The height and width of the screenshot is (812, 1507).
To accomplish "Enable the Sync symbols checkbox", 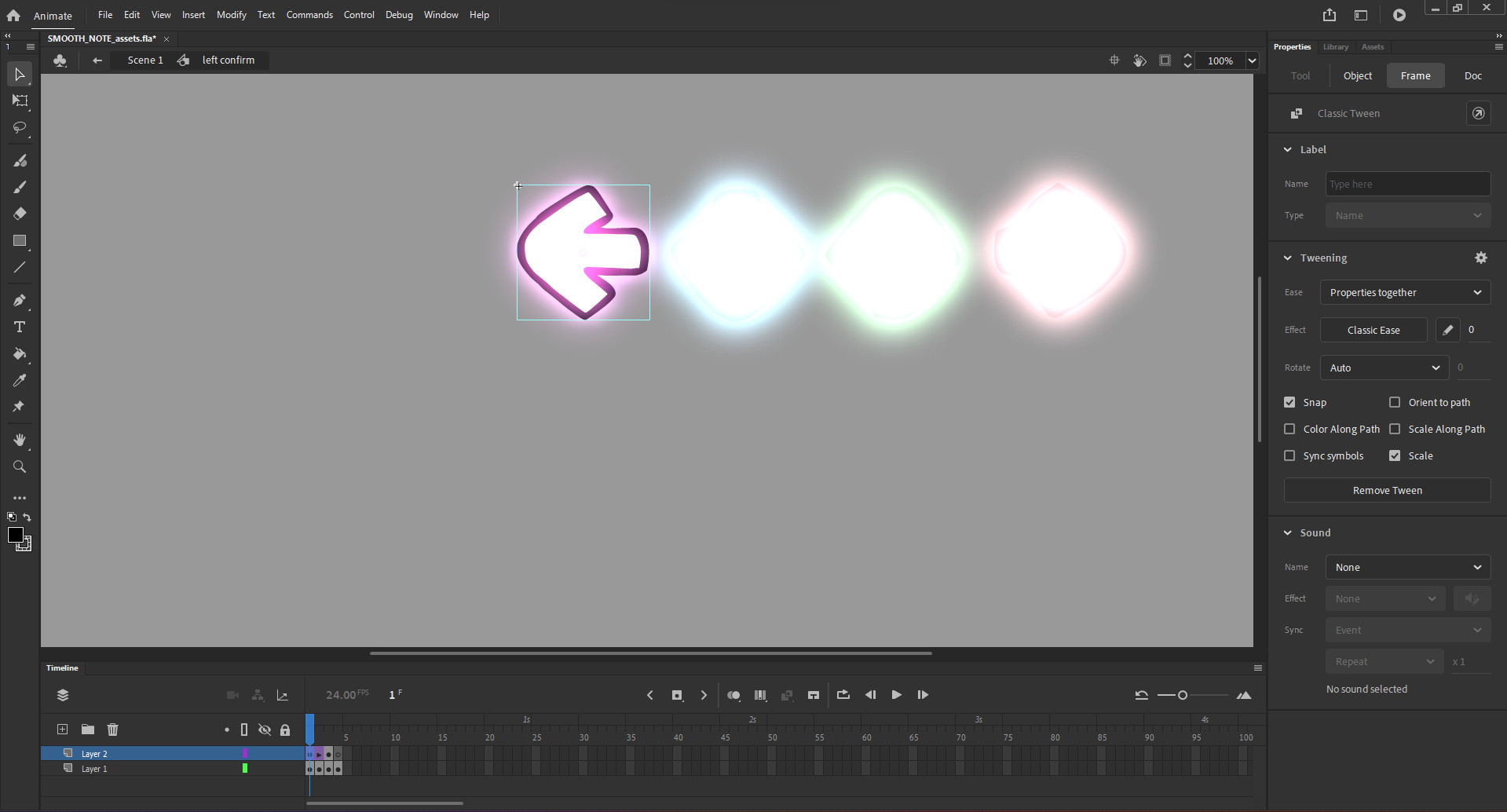I will (1289, 455).
